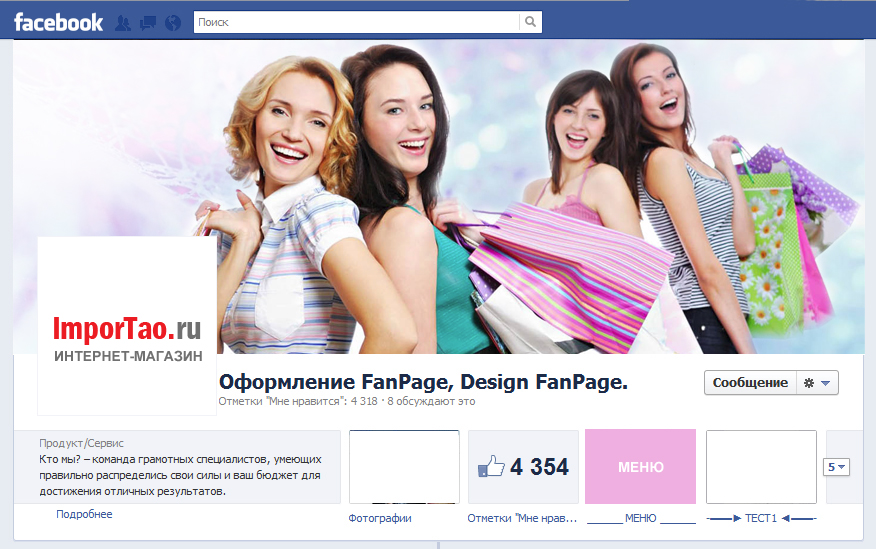Image resolution: width=876 pixels, height=549 pixels.
Task: Click the pink МЕНЮ tile
Action: pos(640,466)
